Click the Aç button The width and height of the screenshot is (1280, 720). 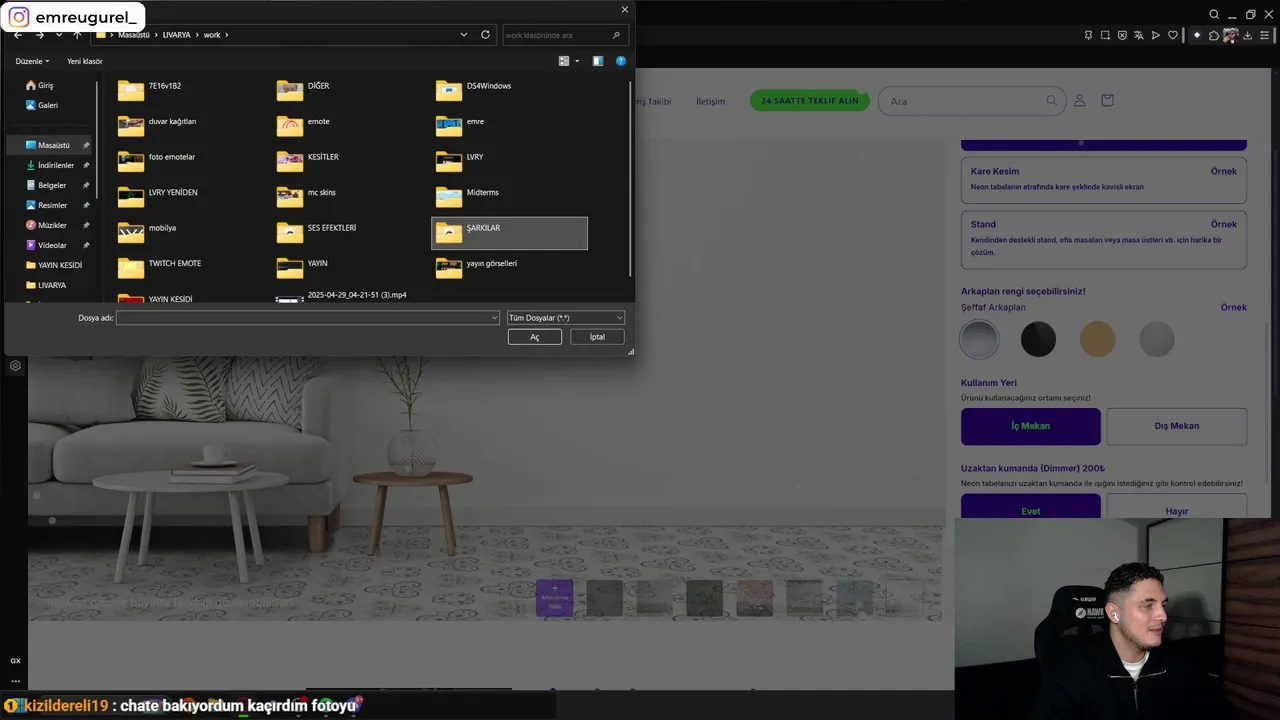point(534,337)
